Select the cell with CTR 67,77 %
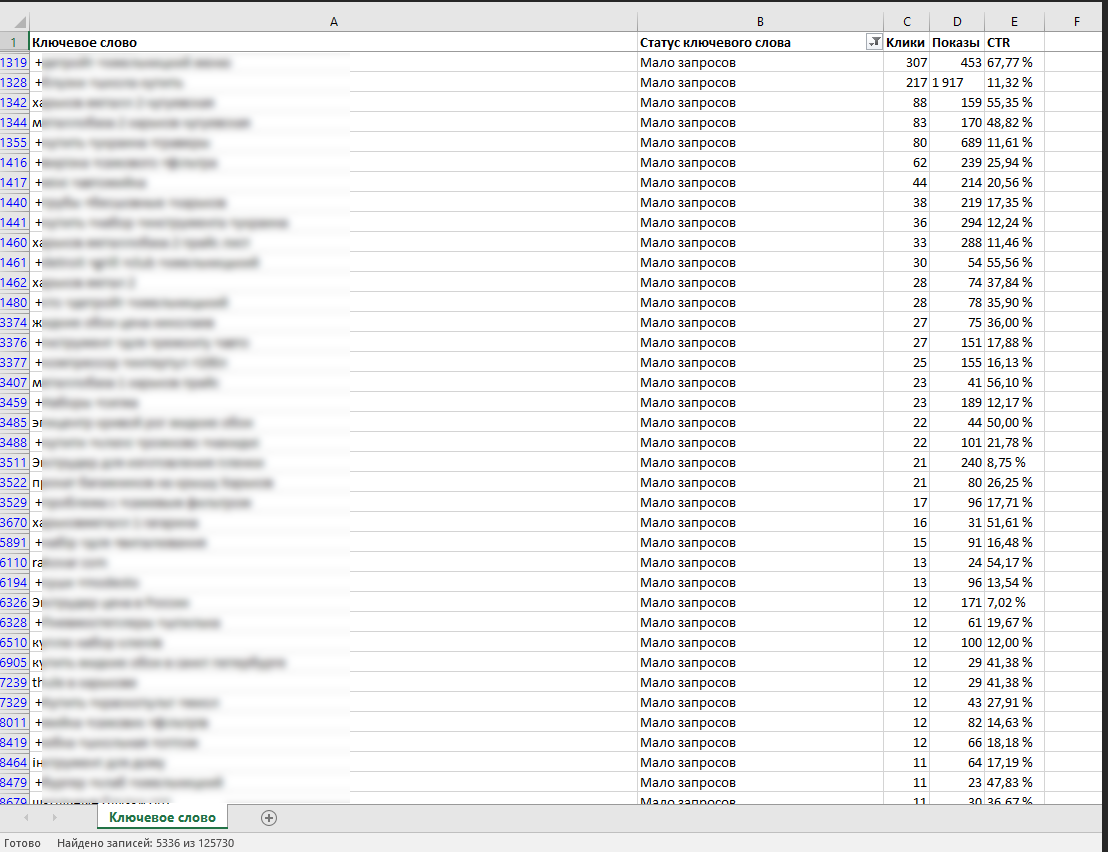 point(1014,62)
